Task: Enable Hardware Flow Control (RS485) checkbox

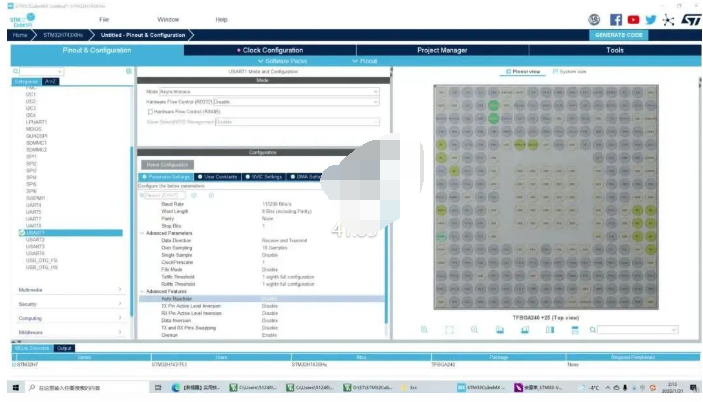Action: 150,112
